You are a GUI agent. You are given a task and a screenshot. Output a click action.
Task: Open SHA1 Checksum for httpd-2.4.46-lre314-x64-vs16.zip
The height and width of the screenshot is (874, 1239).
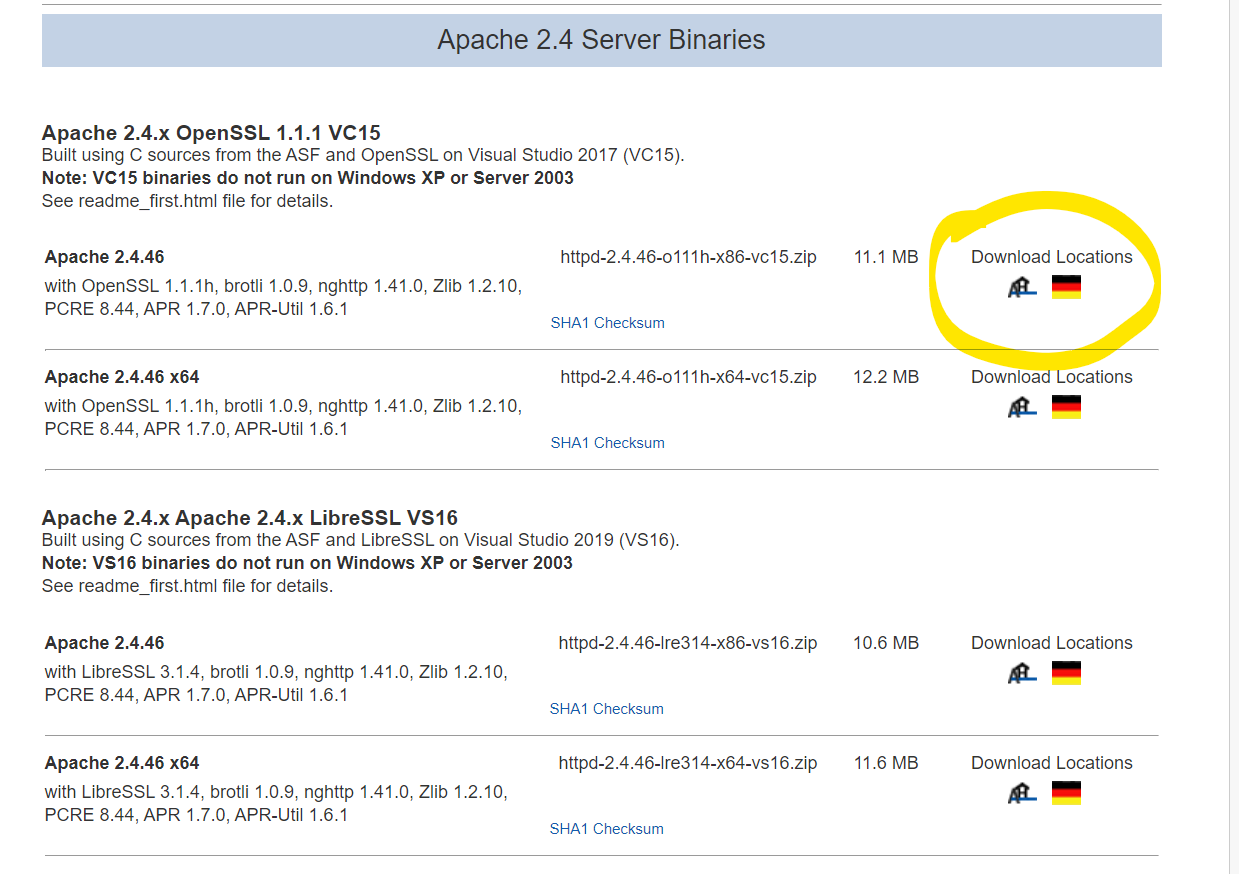coord(606,829)
